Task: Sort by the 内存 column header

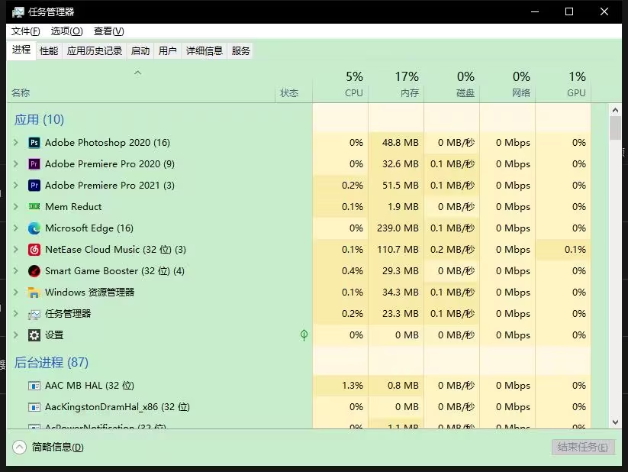Action: click(x=396, y=84)
